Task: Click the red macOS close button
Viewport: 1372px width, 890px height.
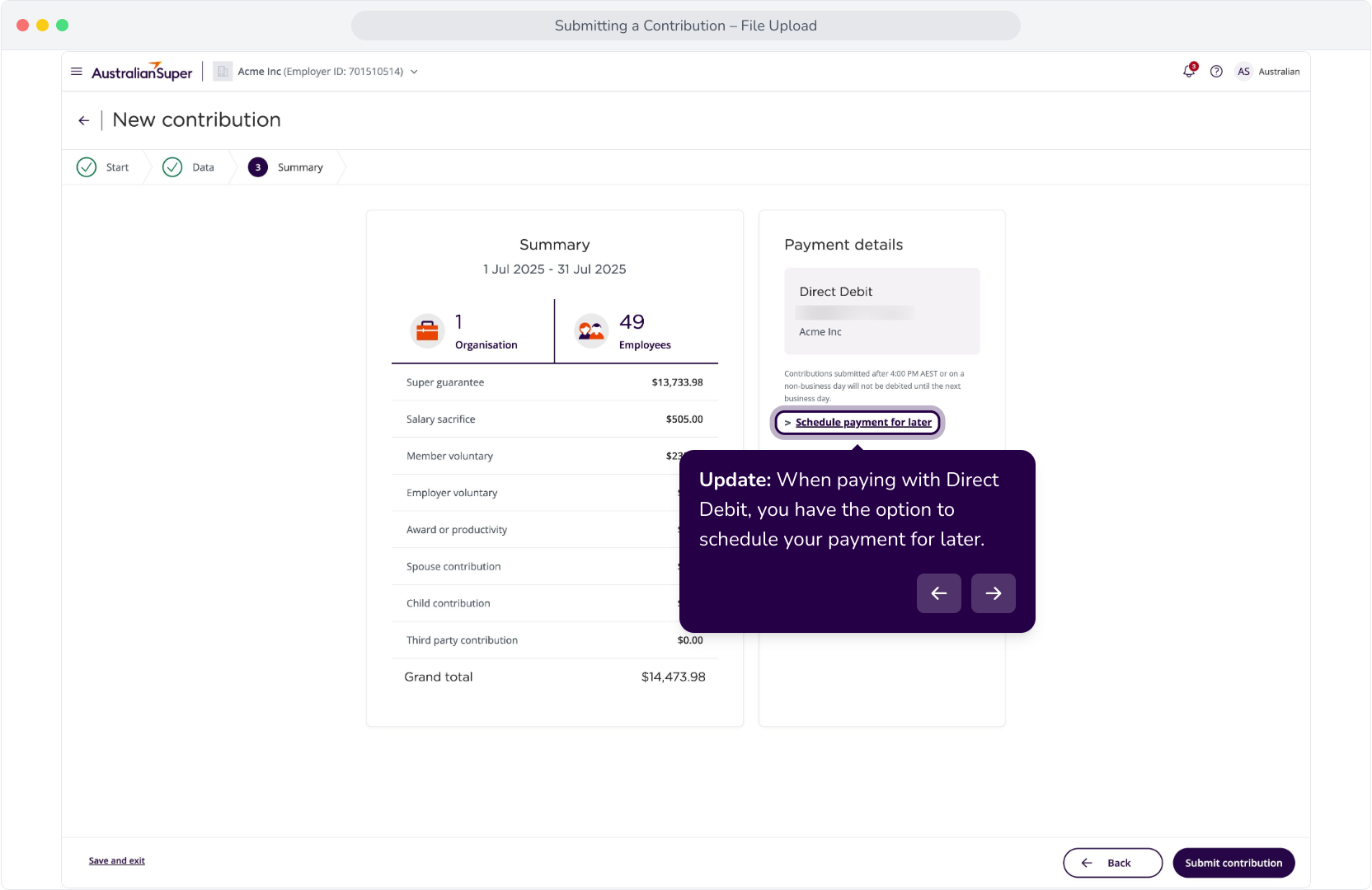Action: (x=22, y=26)
